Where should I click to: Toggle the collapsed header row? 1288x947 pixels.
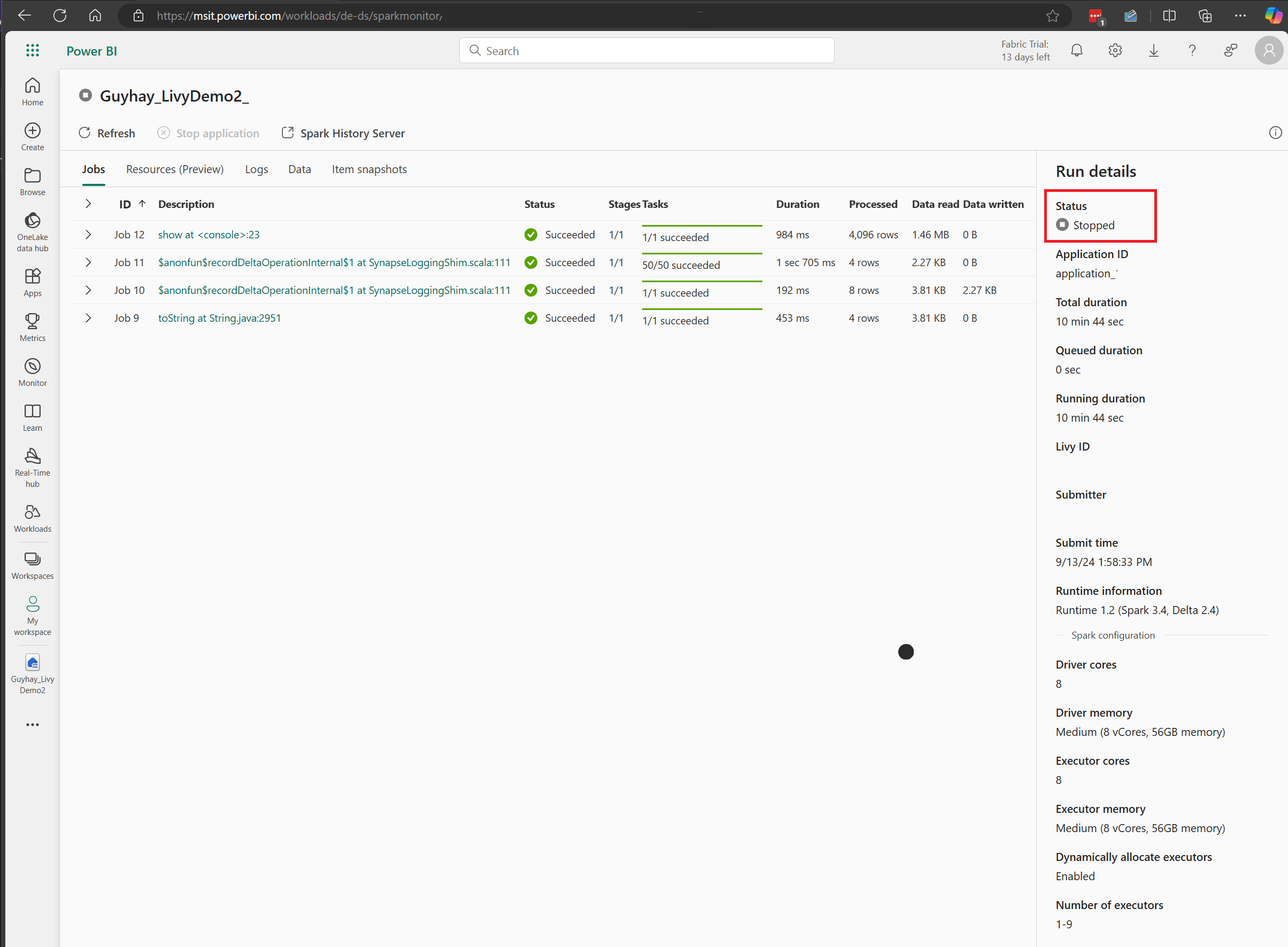[88, 204]
